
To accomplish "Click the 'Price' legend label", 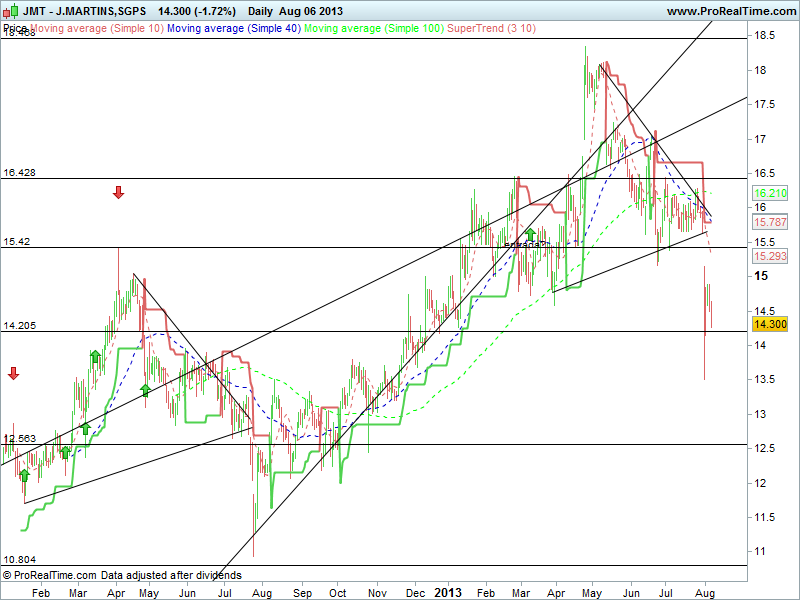I will click(15, 28).
